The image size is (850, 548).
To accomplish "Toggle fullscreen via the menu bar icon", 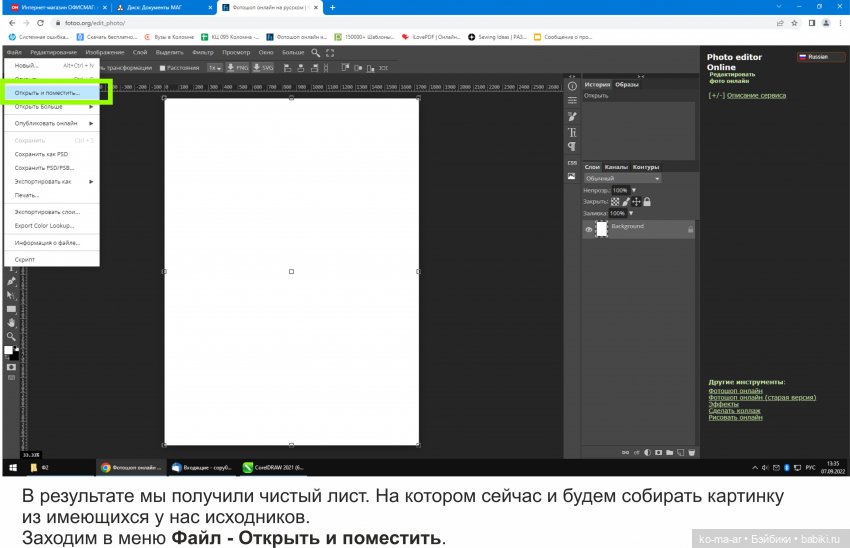I will click(x=330, y=53).
